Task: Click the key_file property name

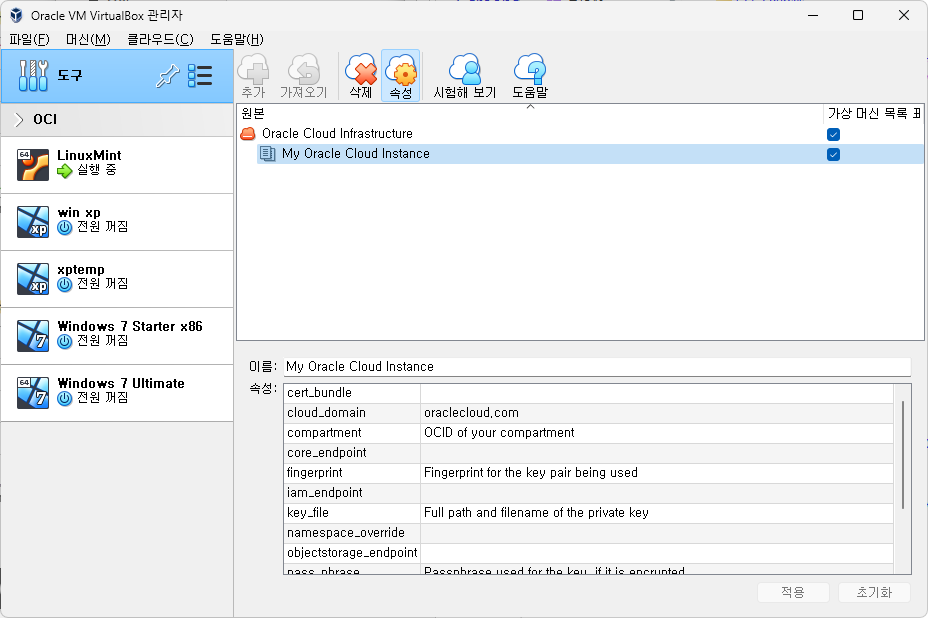Action: (x=308, y=513)
